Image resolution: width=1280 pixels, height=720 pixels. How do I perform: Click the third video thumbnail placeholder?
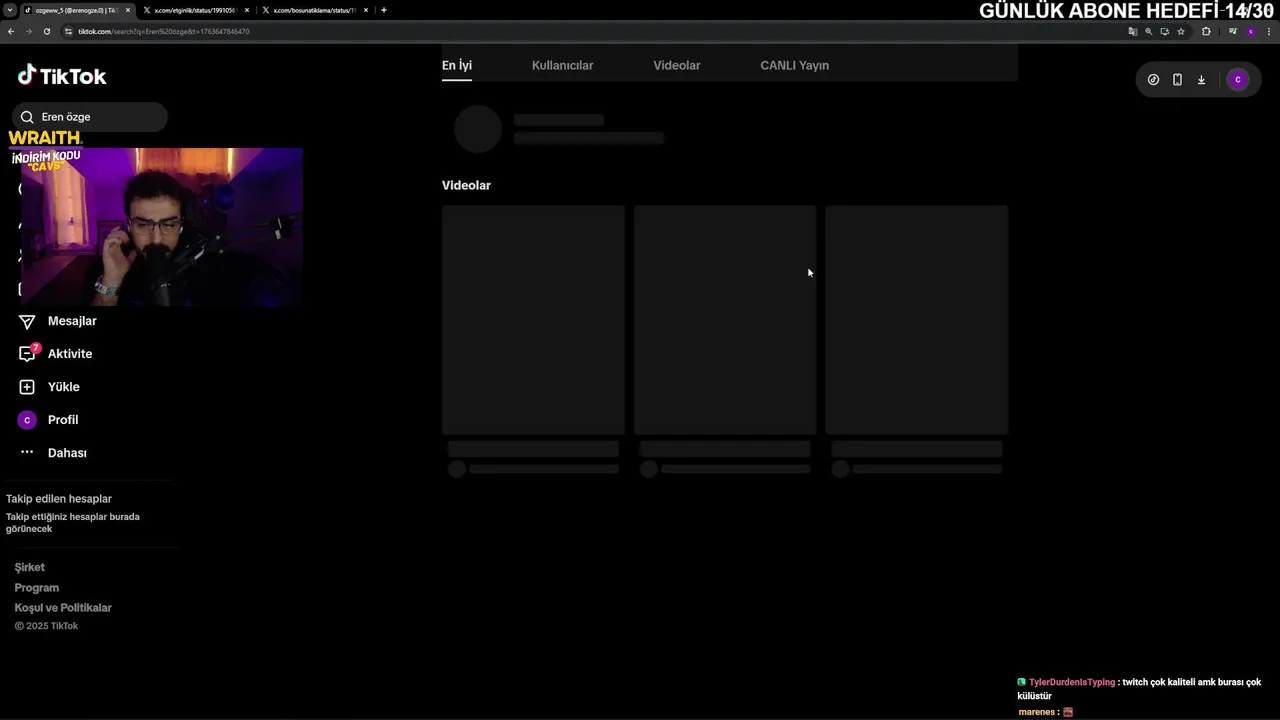917,320
